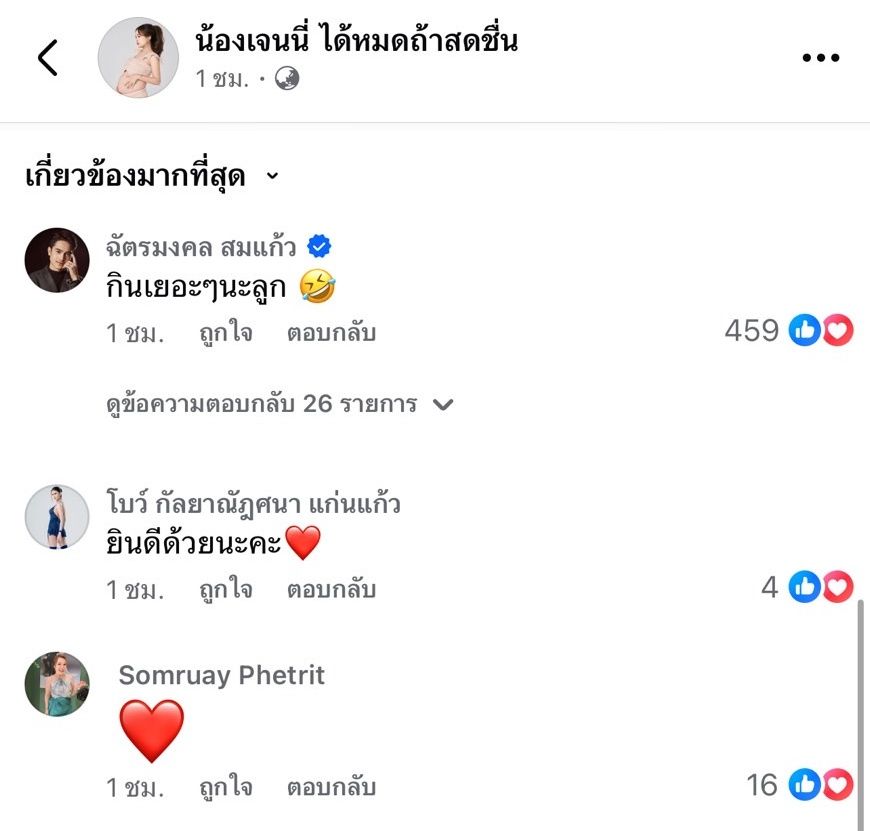The height and width of the screenshot is (831, 870).
Task: Tap the back arrow icon
Action: 47,58
